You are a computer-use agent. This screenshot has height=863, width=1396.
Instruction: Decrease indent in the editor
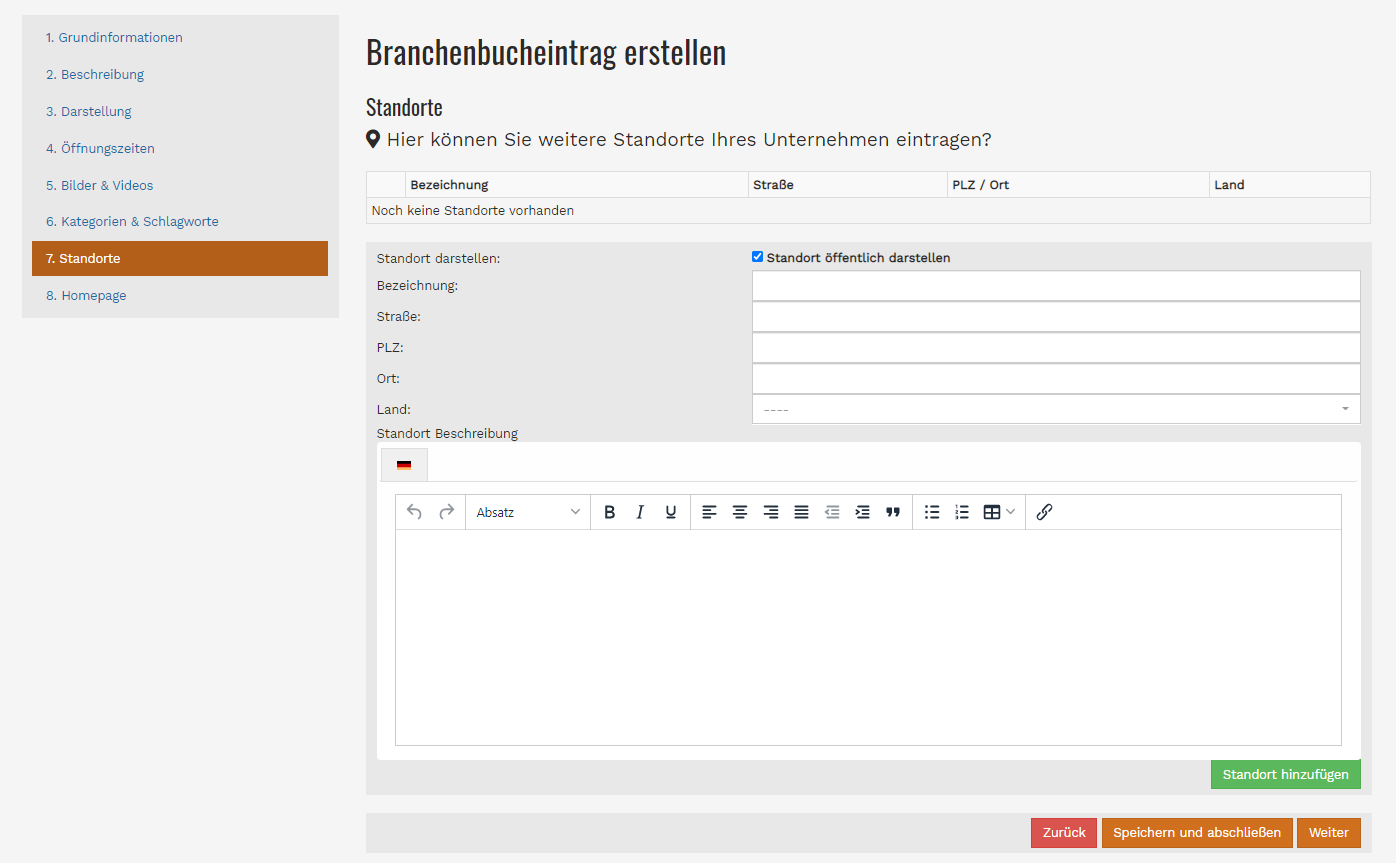[832, 512]
